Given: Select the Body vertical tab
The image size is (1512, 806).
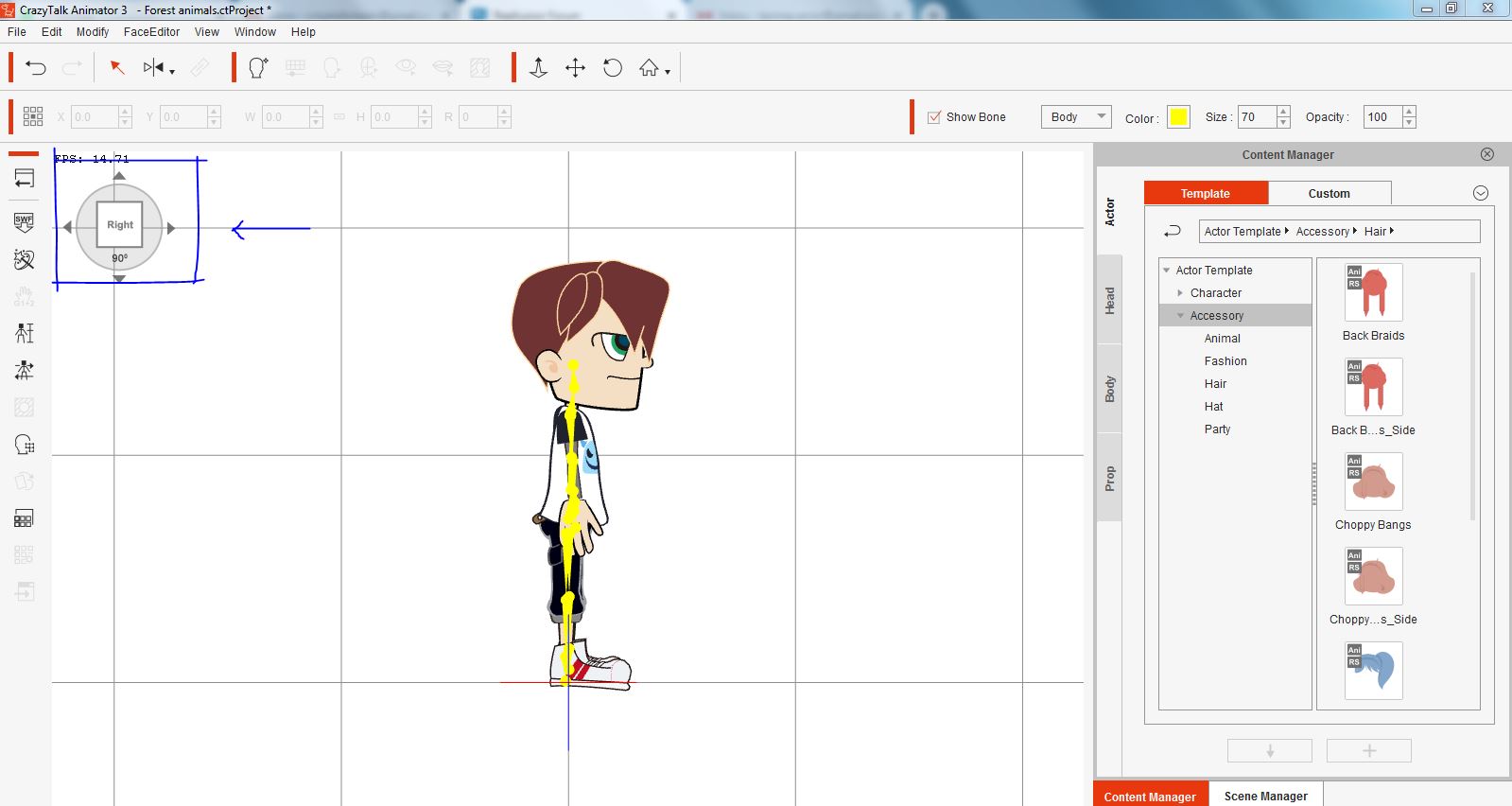Looking at the screenshot, I should pyautogui.click(x=1110, y=389).
